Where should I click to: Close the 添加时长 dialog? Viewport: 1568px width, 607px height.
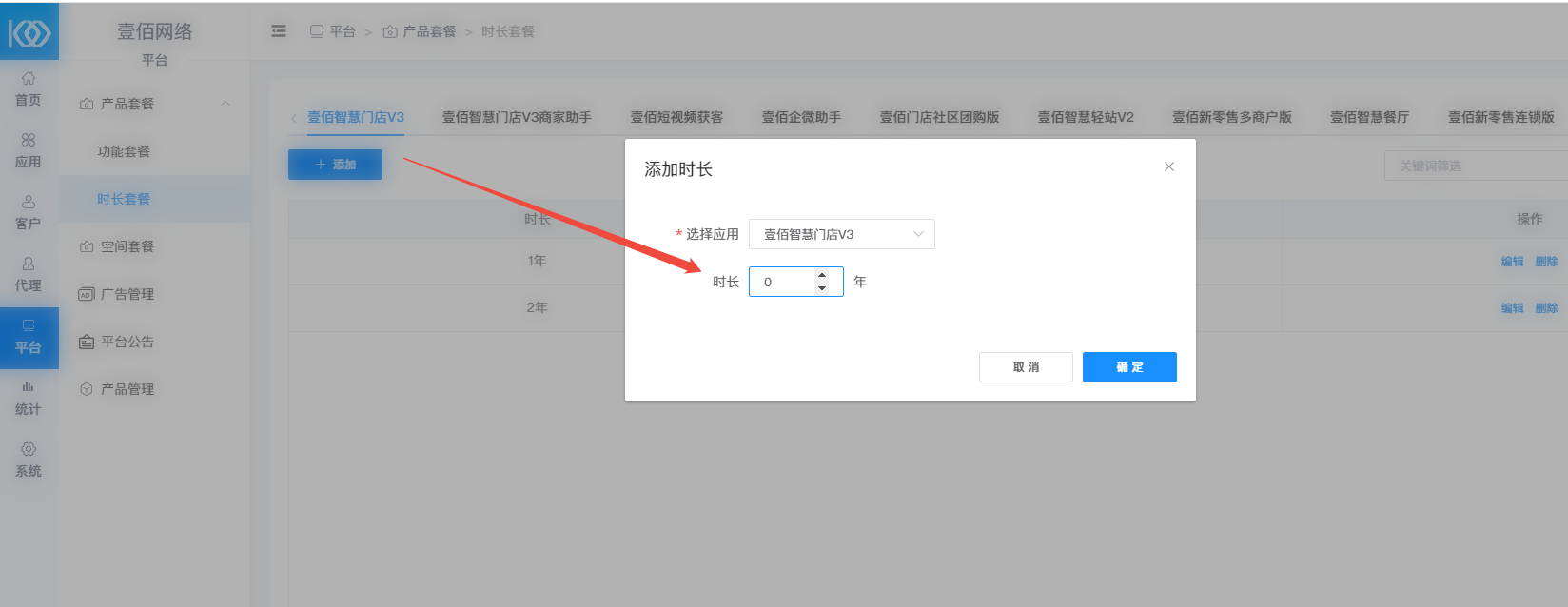point(1169,166)
